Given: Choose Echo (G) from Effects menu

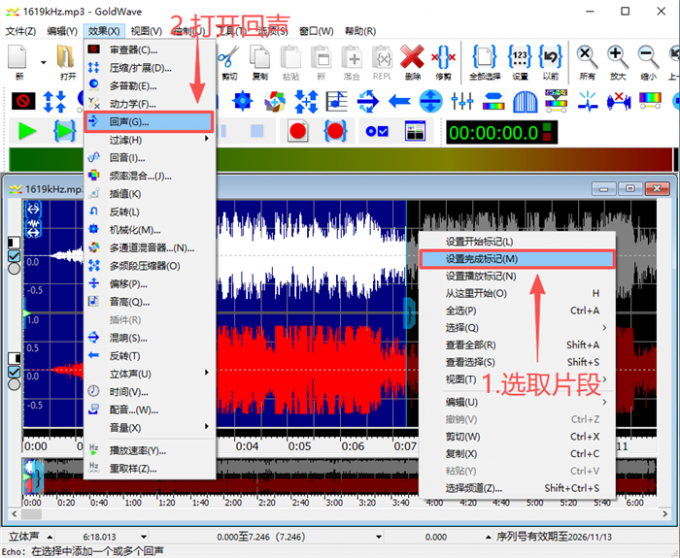Looking at the screenshot, I should pos(149,122).
